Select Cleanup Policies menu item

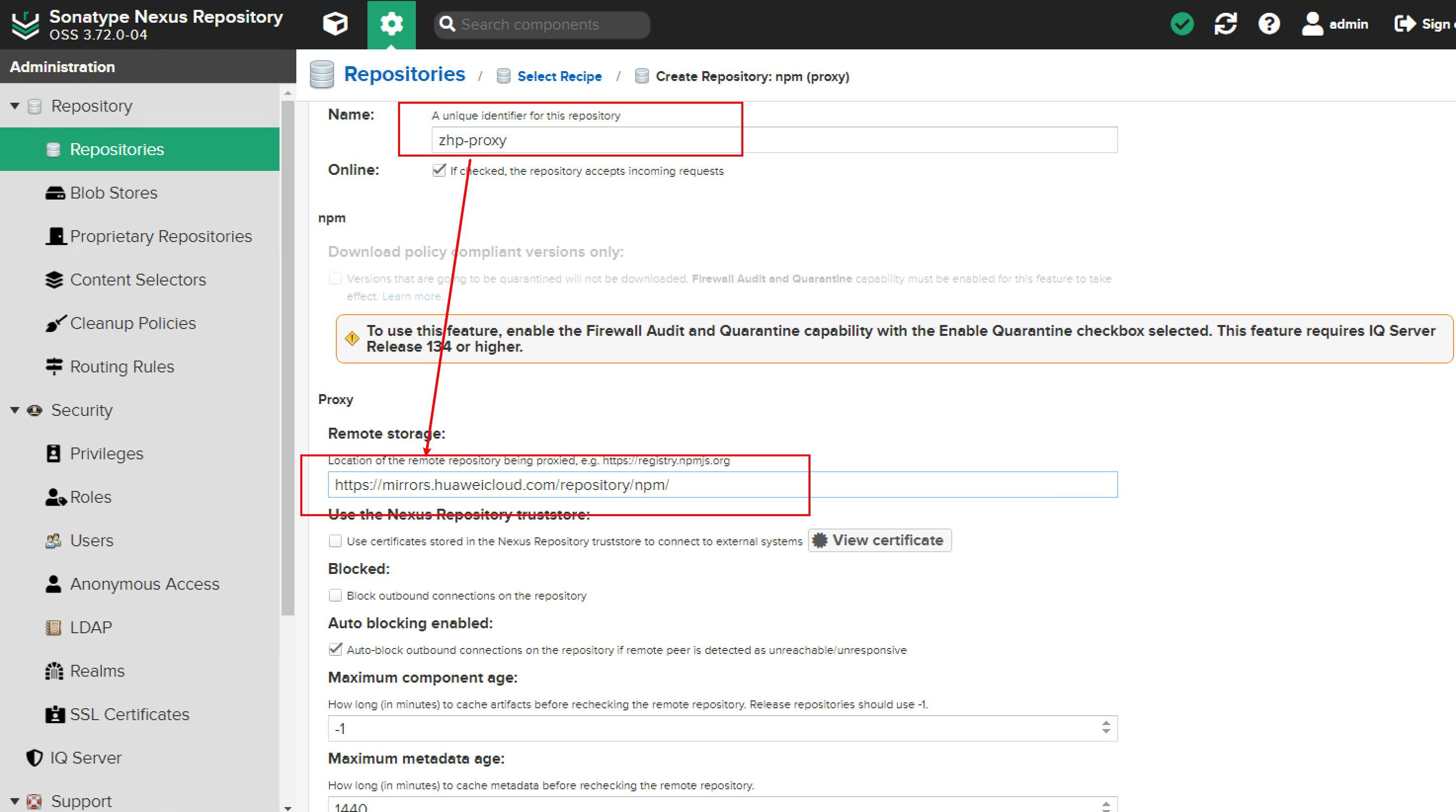pos(132,323)
